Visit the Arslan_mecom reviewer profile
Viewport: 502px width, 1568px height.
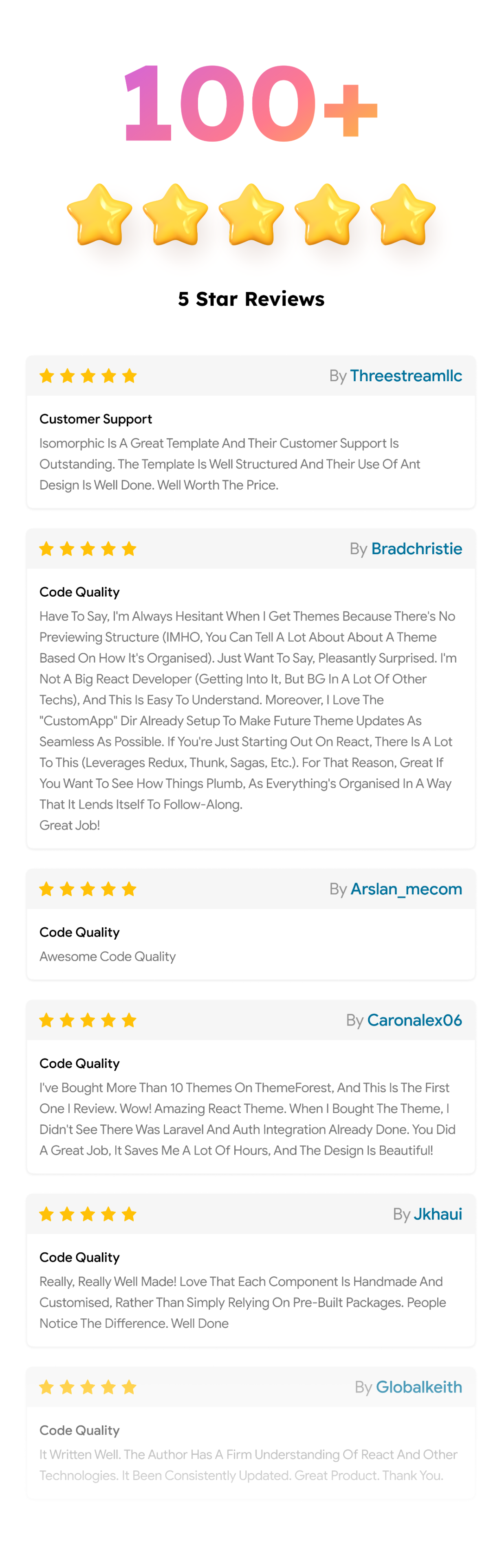point(406,889)
